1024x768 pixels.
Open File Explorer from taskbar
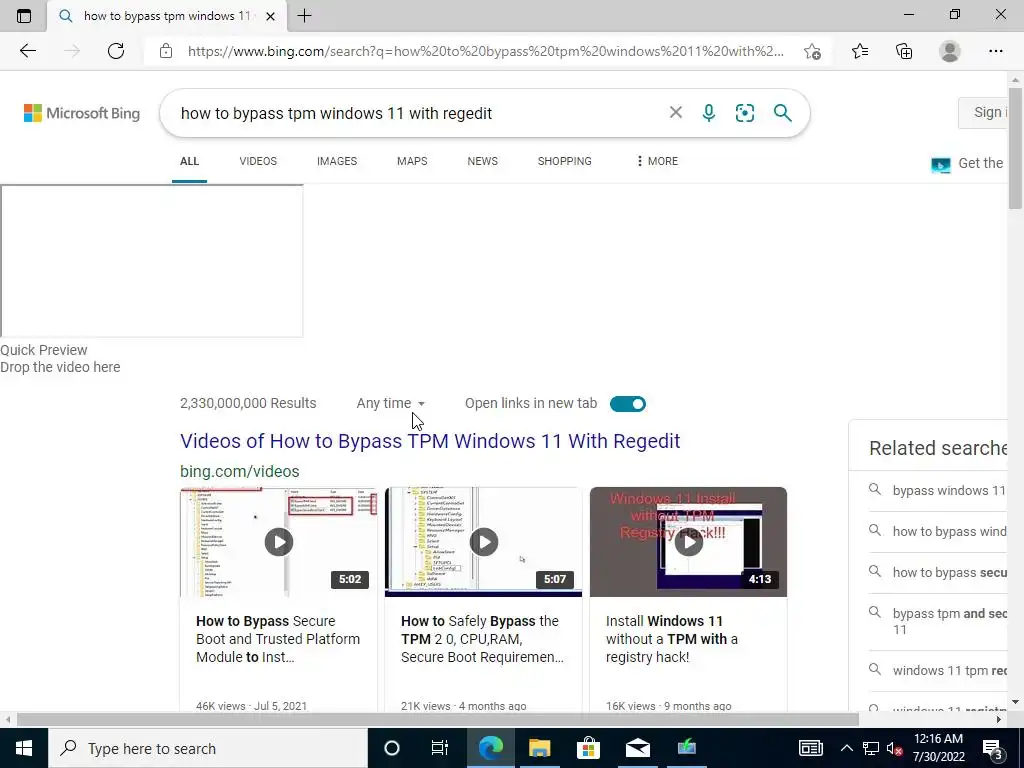pos(539,748)
